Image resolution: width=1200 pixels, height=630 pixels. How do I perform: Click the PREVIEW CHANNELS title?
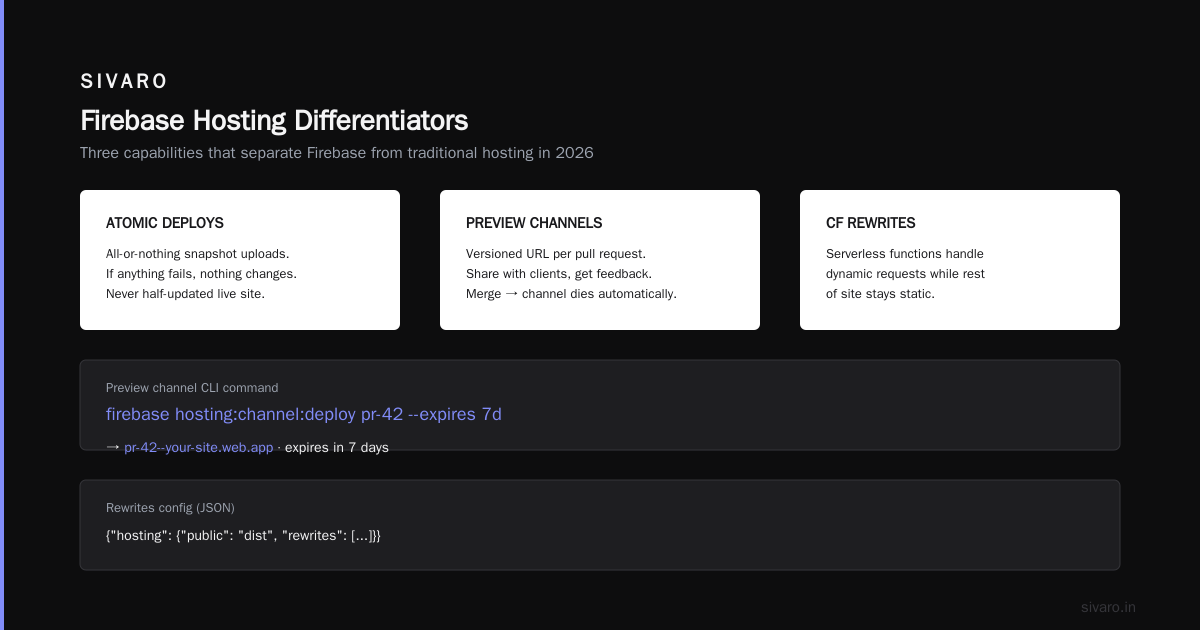click(x=534, y=223)
